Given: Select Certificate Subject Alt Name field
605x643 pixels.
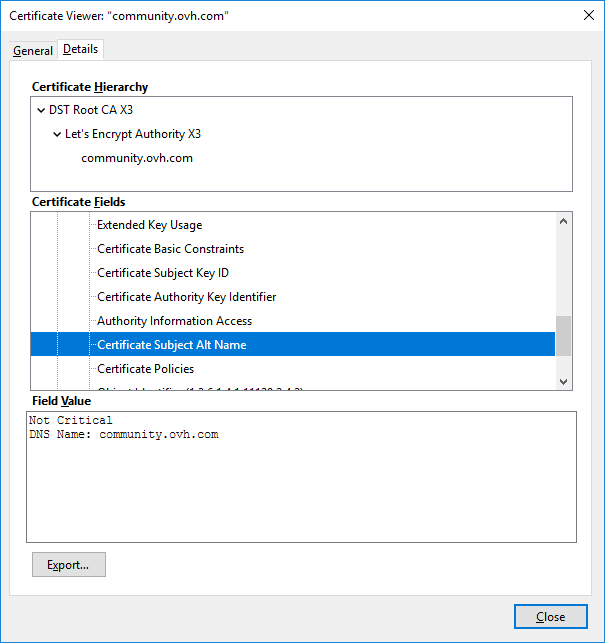Looking at the screenshot, I should click(171, 345).
